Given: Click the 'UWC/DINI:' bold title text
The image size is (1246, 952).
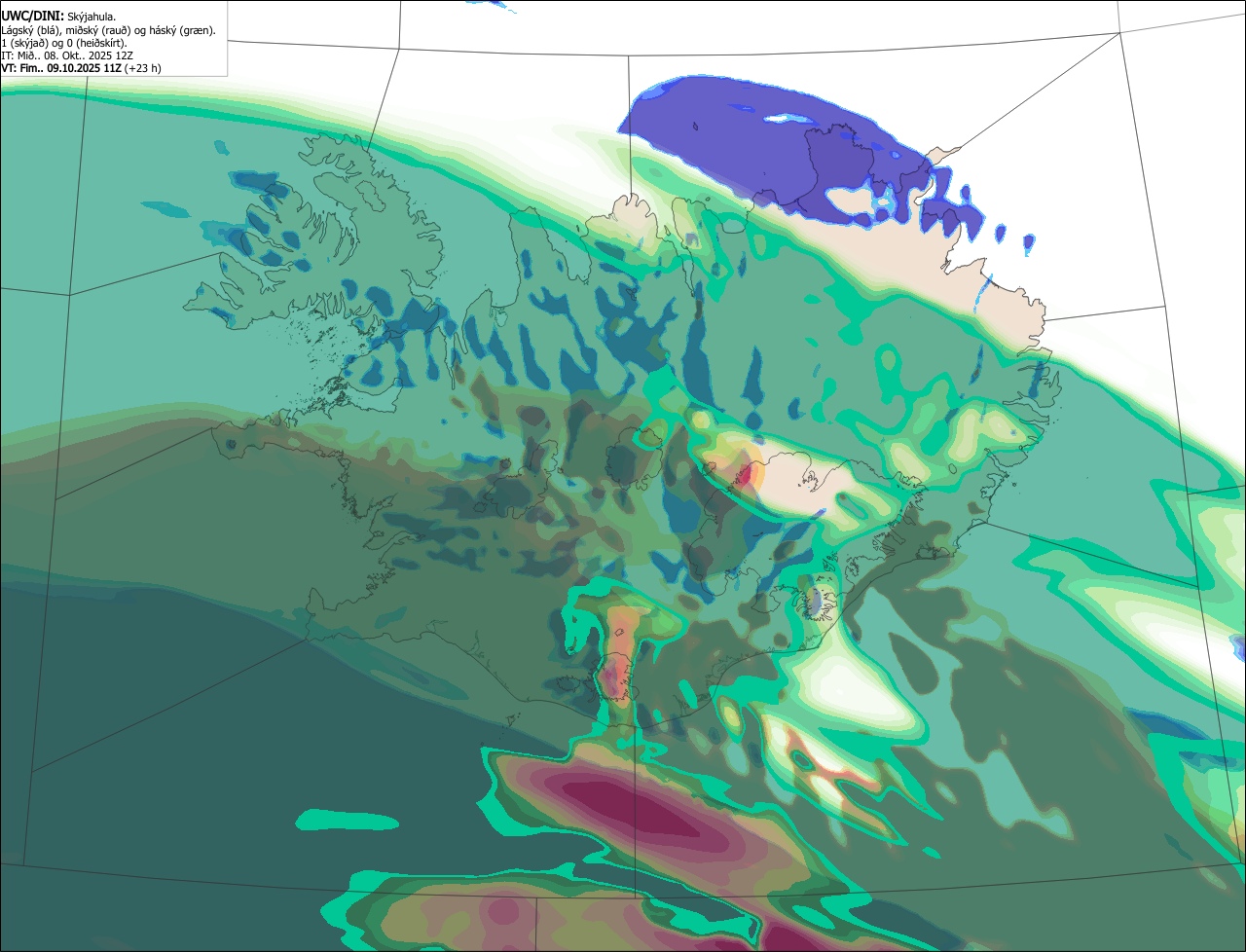Looking at the screenshot, I should pyautogui.click(x=33, y=17).
